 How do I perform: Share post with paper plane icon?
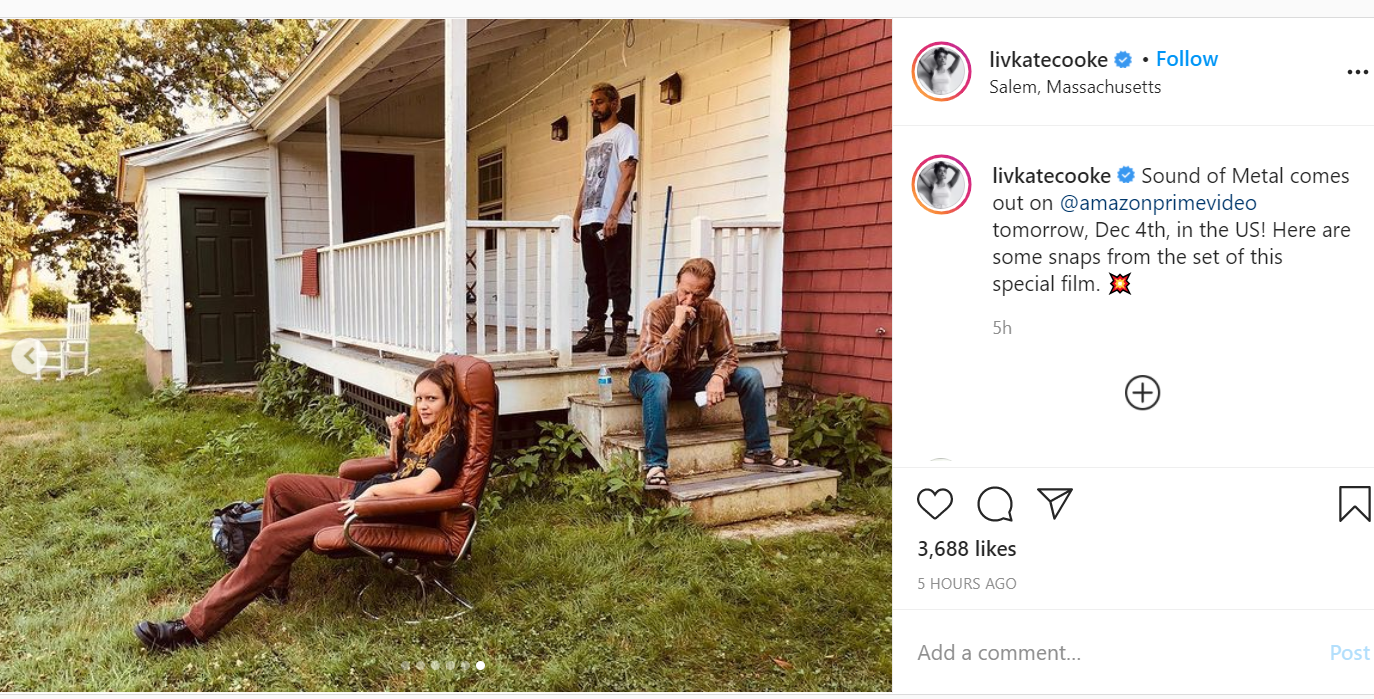click(x=1055, y=504)
